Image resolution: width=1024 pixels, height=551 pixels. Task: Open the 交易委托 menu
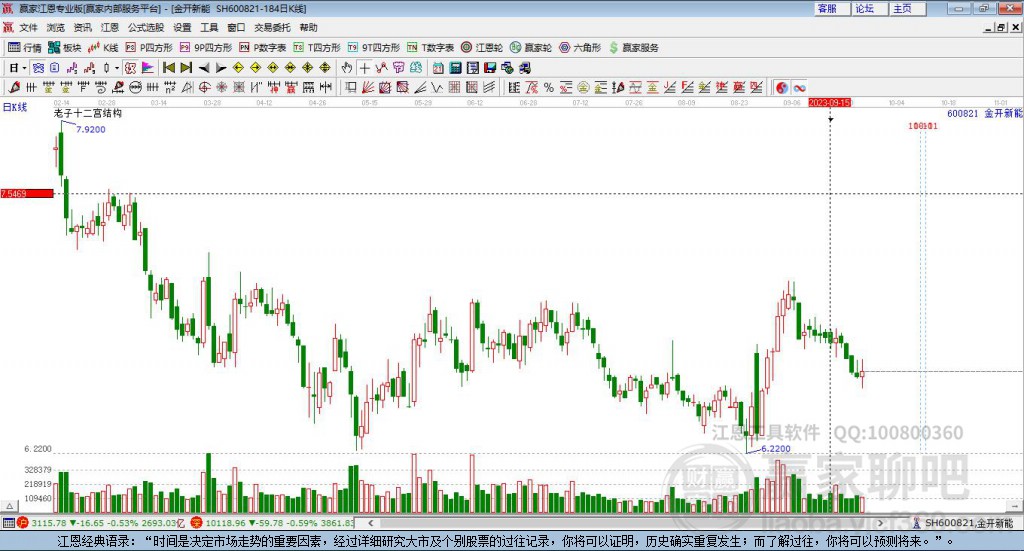(x=272, y=27)
